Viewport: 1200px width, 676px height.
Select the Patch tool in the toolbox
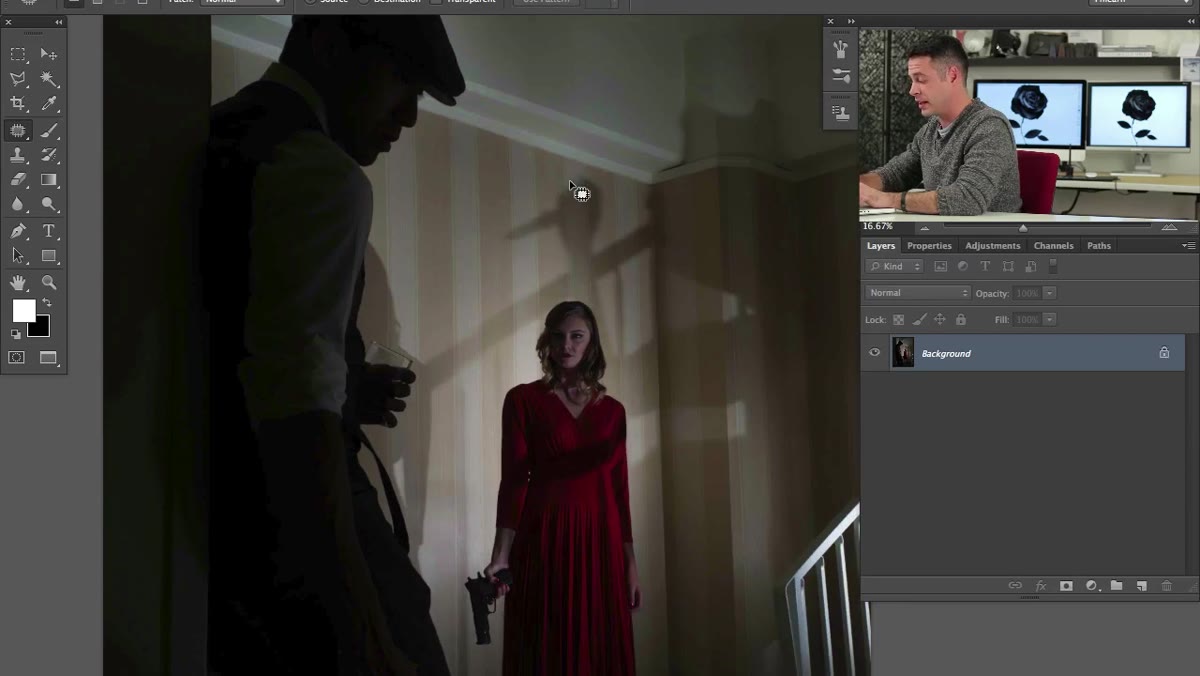[18, 130]
